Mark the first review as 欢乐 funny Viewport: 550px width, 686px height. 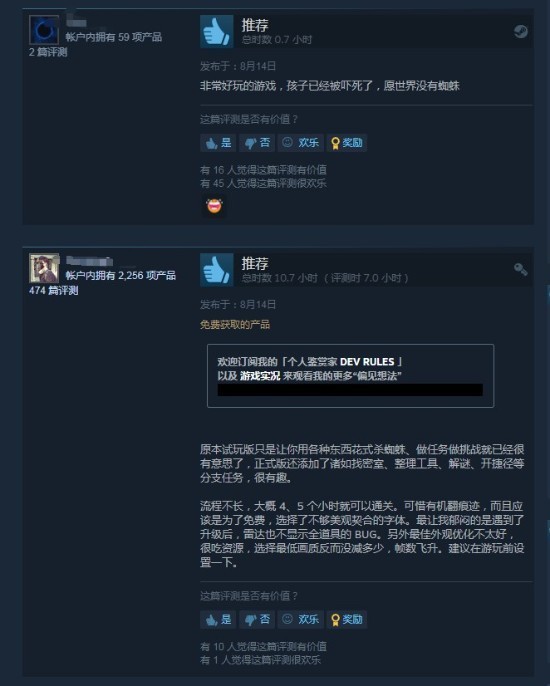pyautogui.click(x=301, y=143)
